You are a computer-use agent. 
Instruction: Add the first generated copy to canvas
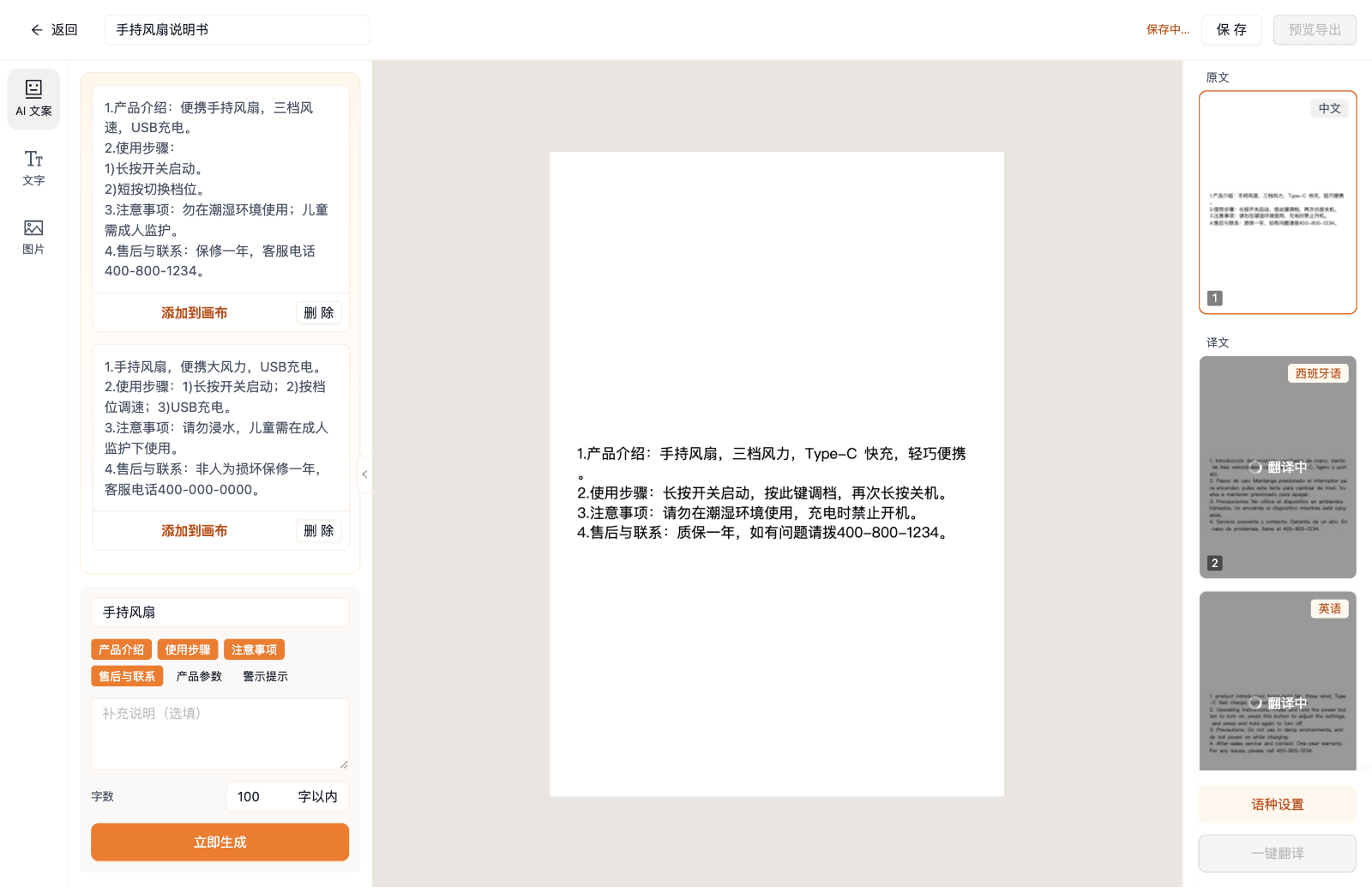click(x=195, y=313)
